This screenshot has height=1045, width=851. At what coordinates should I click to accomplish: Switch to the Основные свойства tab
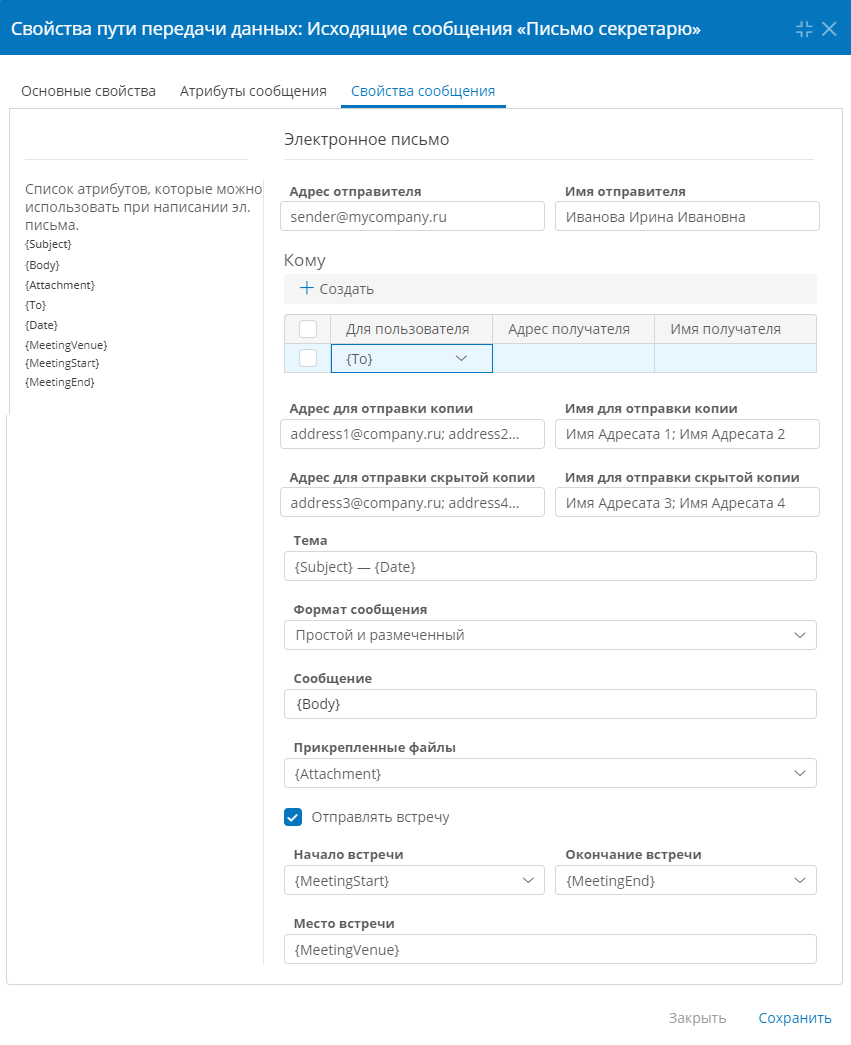click(89, 91)
